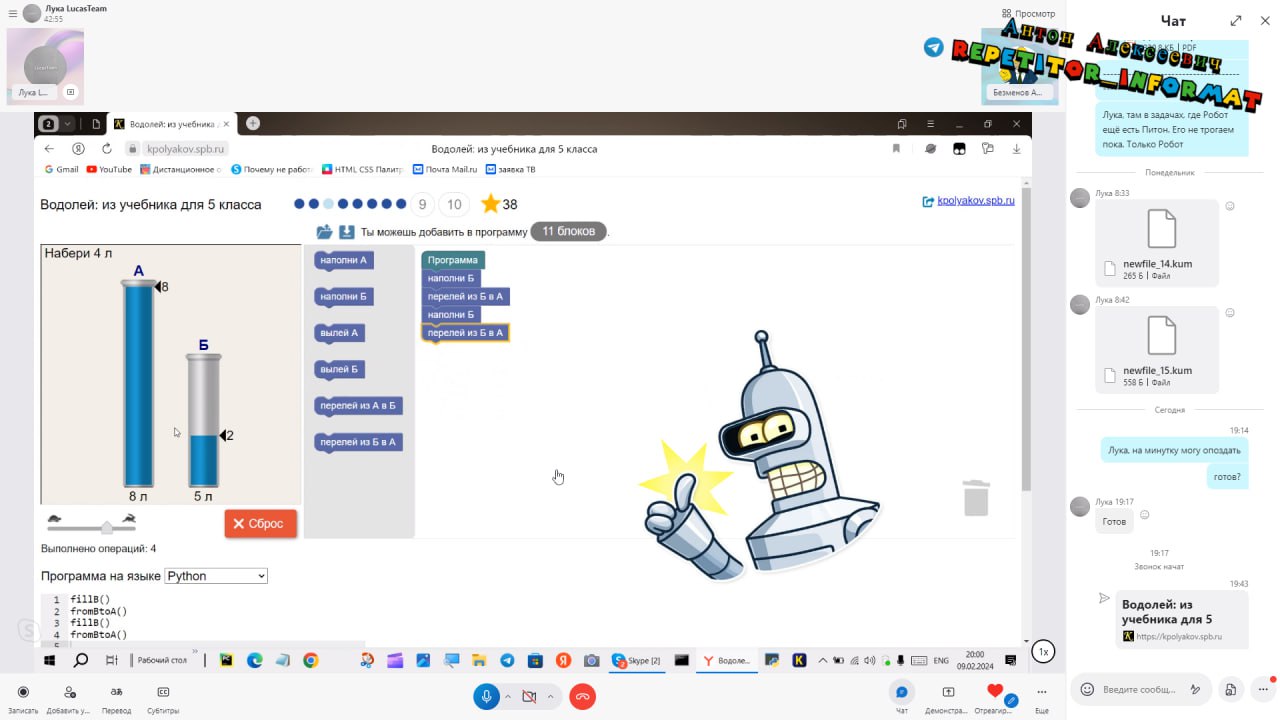Select the перелей из Б в А palette block
The image size is (1280, 720).
(358, 442)
